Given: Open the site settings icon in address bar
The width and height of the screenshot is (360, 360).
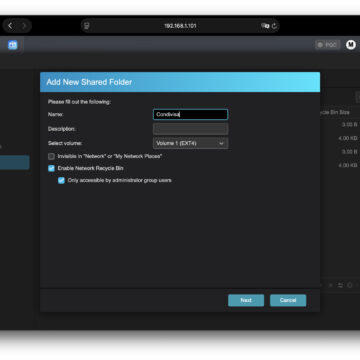Looking at the screenshot, I should (87, 26).
